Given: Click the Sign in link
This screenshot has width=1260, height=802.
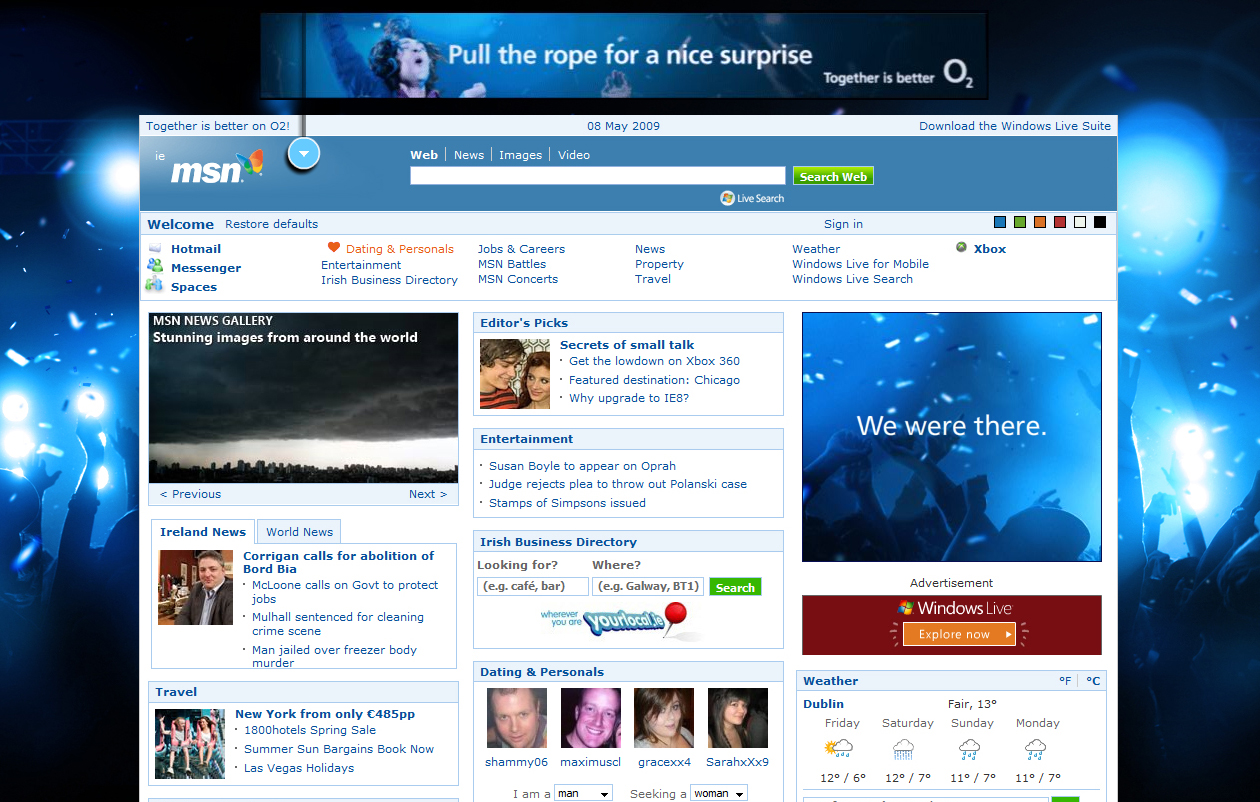Looking at the screenshot, I should tap(843, 224).
